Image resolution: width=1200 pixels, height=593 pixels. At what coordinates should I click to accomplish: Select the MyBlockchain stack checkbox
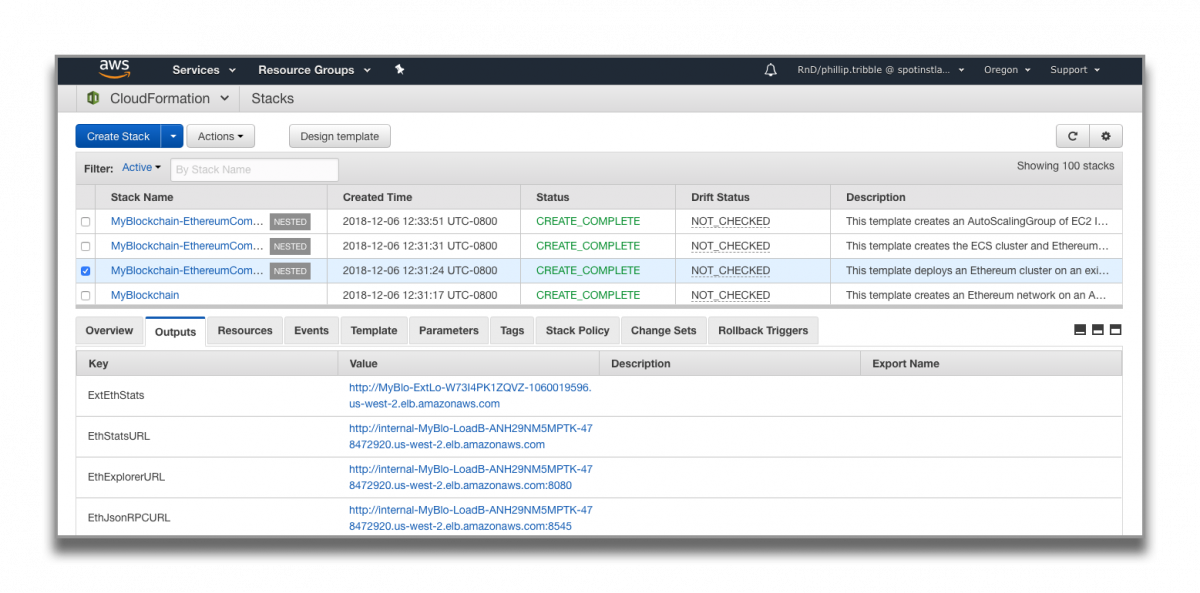coord(85,295)
